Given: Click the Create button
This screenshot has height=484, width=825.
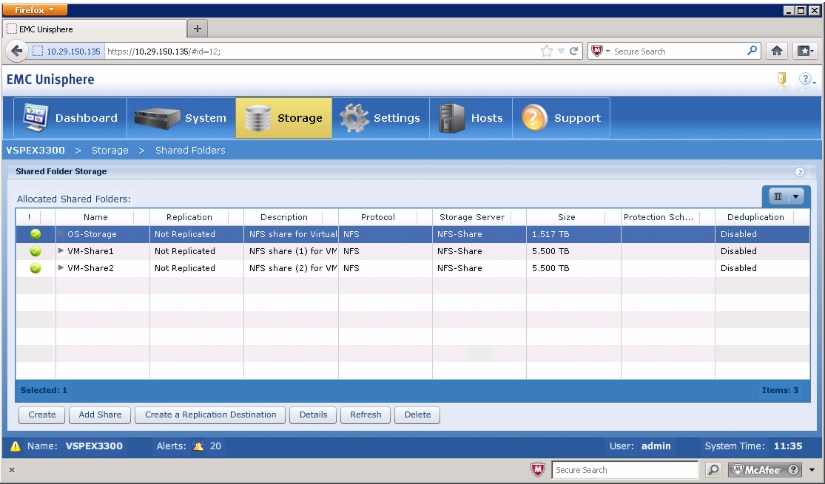Looking at the screenshot, I should click(42, 415).
